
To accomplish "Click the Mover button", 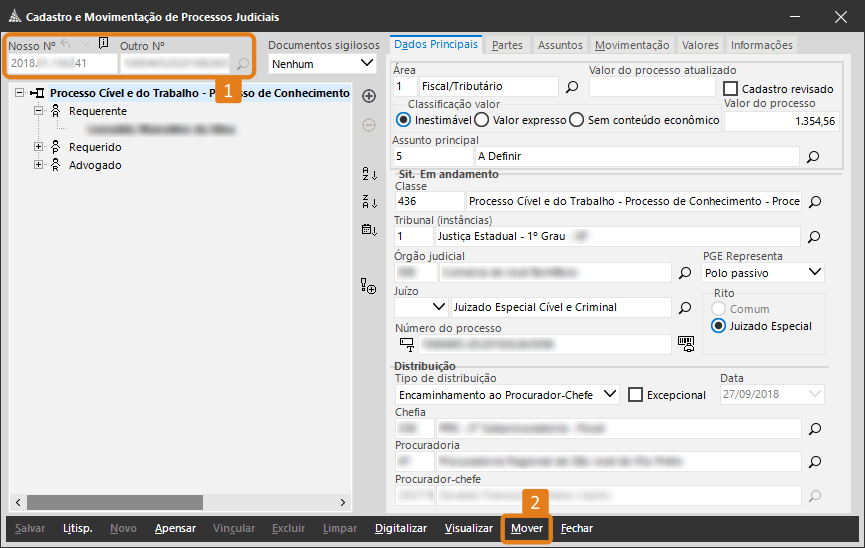I will click(526, 528).
